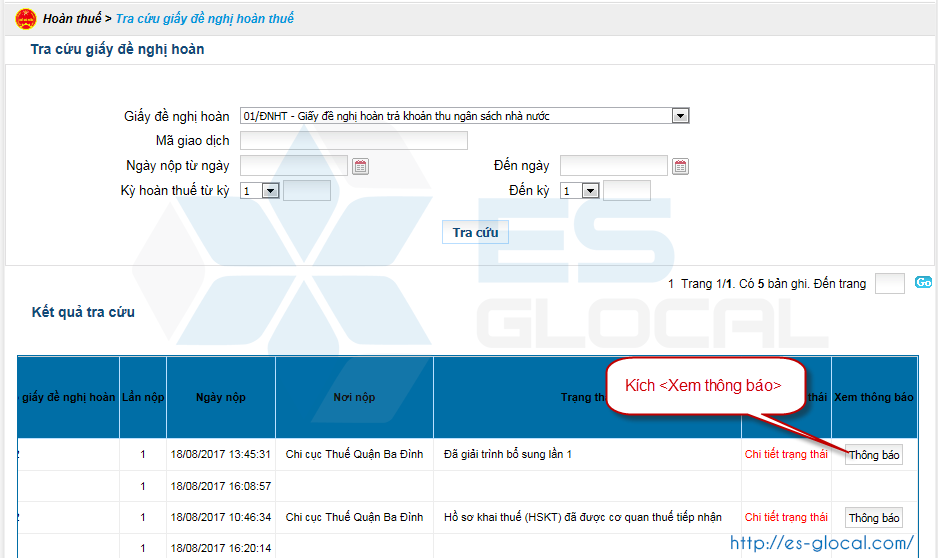Open calendar picker for Ngày nộp từ ngày
938x558 pixels.
click(x=360, y=166)
